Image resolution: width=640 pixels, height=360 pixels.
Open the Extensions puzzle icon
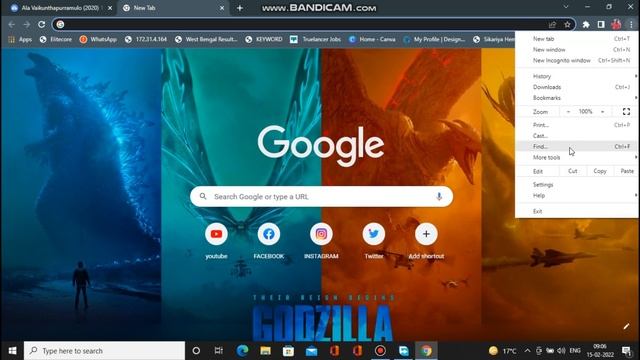(586, 24)
